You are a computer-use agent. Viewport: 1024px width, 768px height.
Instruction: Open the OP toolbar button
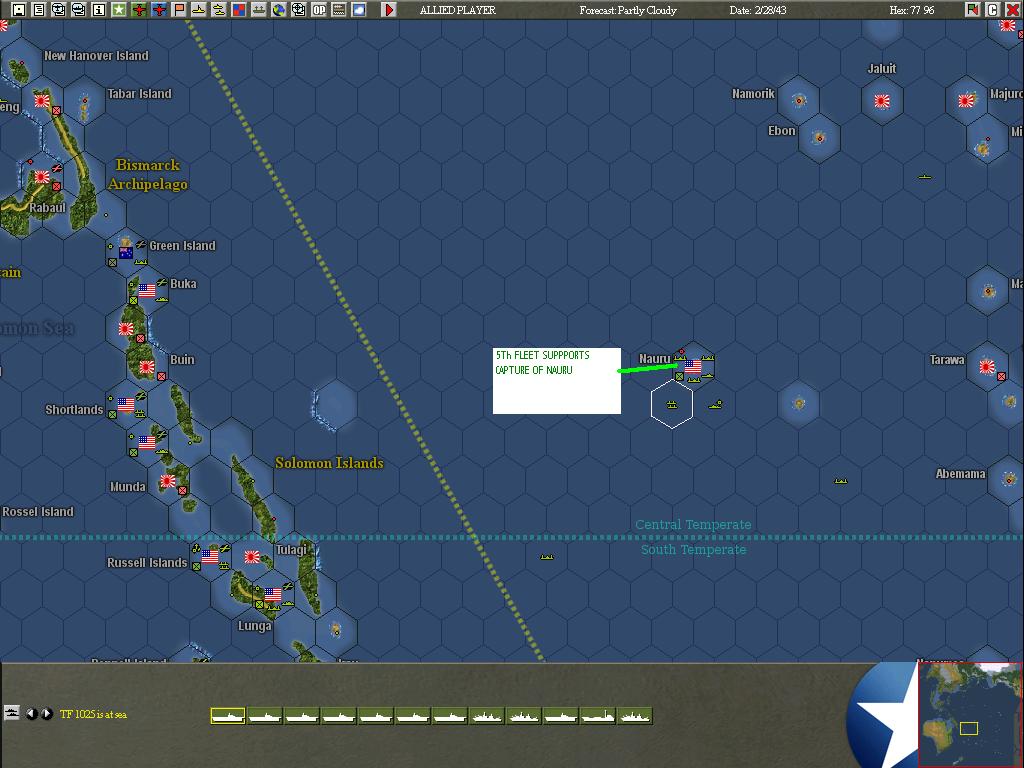[319, 10]
